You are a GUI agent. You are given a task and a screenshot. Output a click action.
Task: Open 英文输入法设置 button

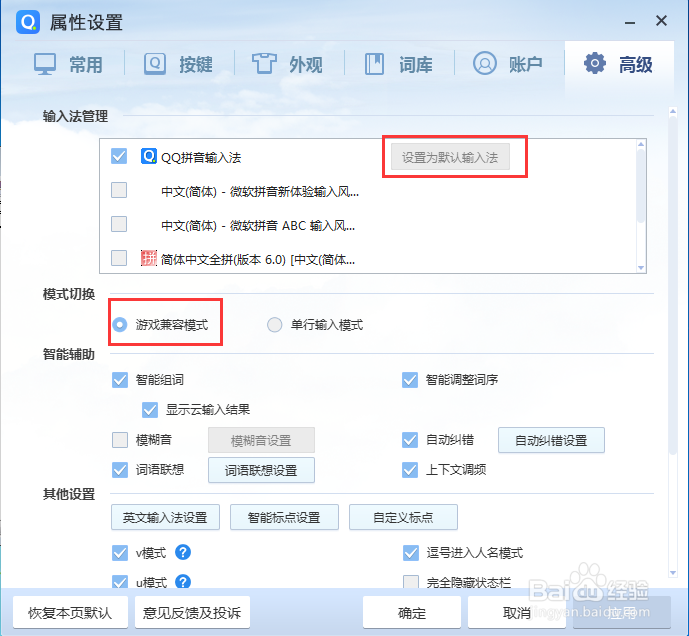[x=165, y=517]
